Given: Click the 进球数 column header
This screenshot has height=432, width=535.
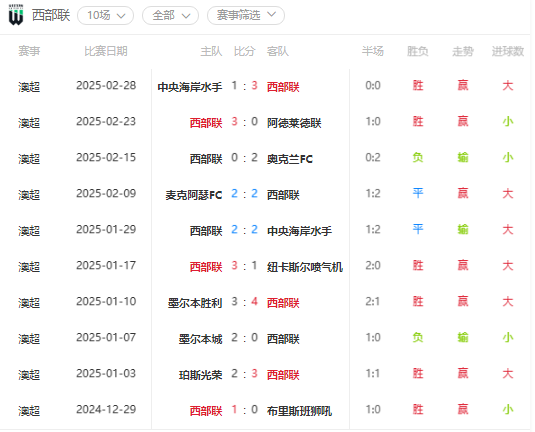Looking at the screenshot, I should [x=508, y=51].
